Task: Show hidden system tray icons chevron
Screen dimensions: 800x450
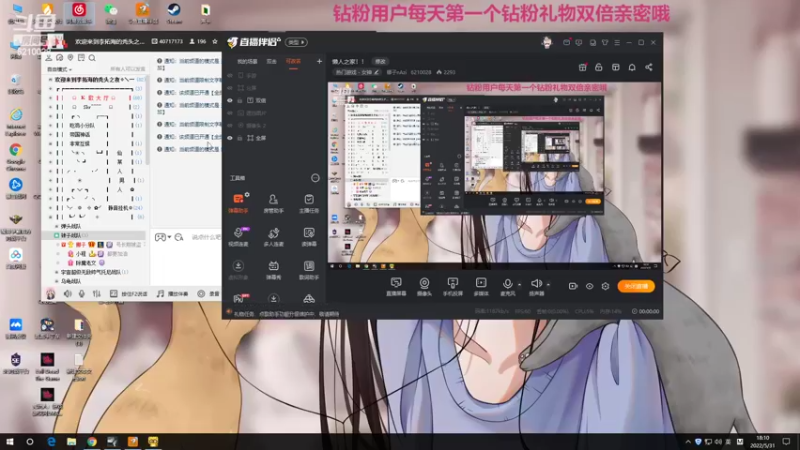Action: pos(687,442)
